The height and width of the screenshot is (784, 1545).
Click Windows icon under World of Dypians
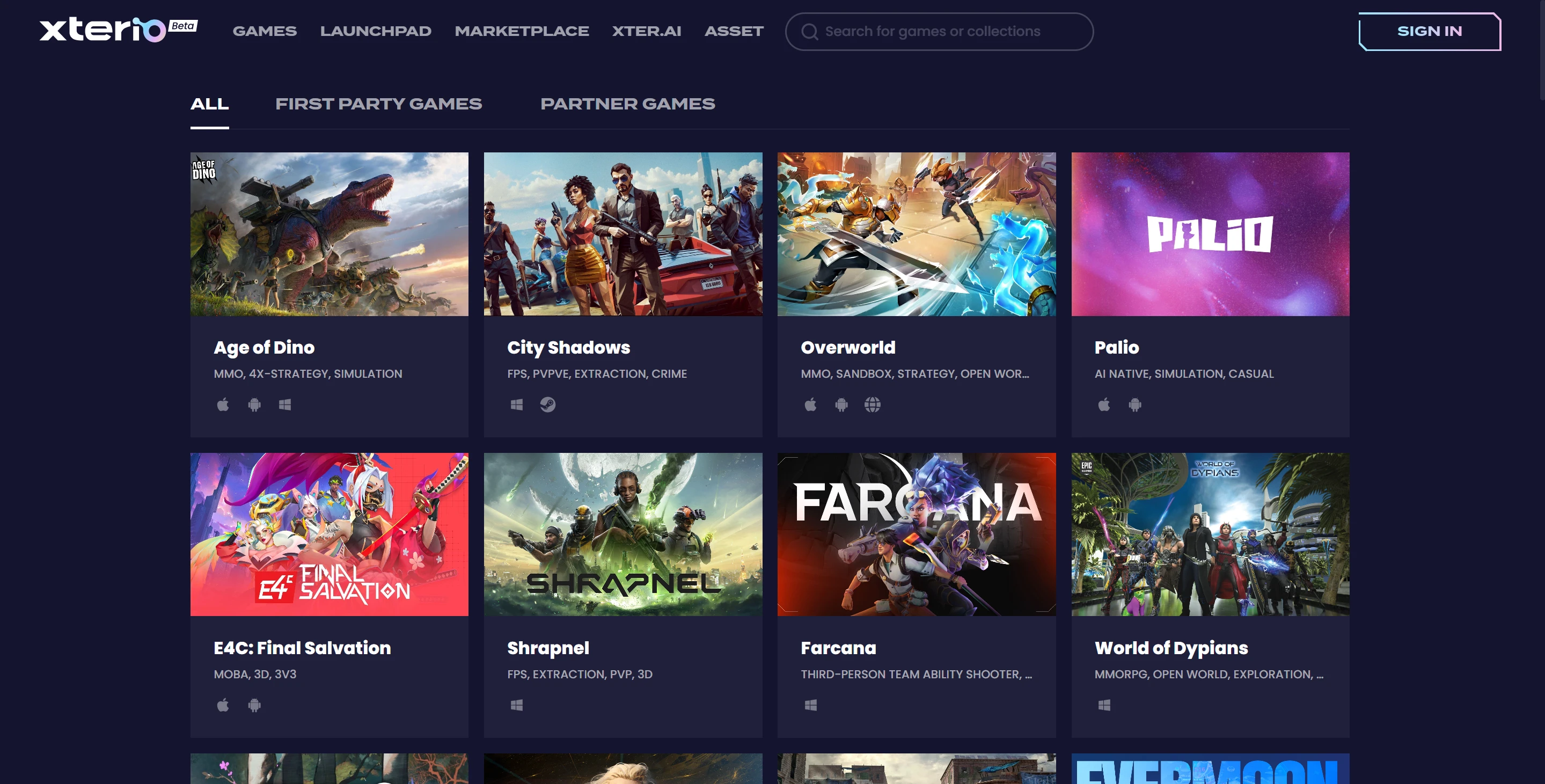pyautogui.click(x=1103, y=706)
